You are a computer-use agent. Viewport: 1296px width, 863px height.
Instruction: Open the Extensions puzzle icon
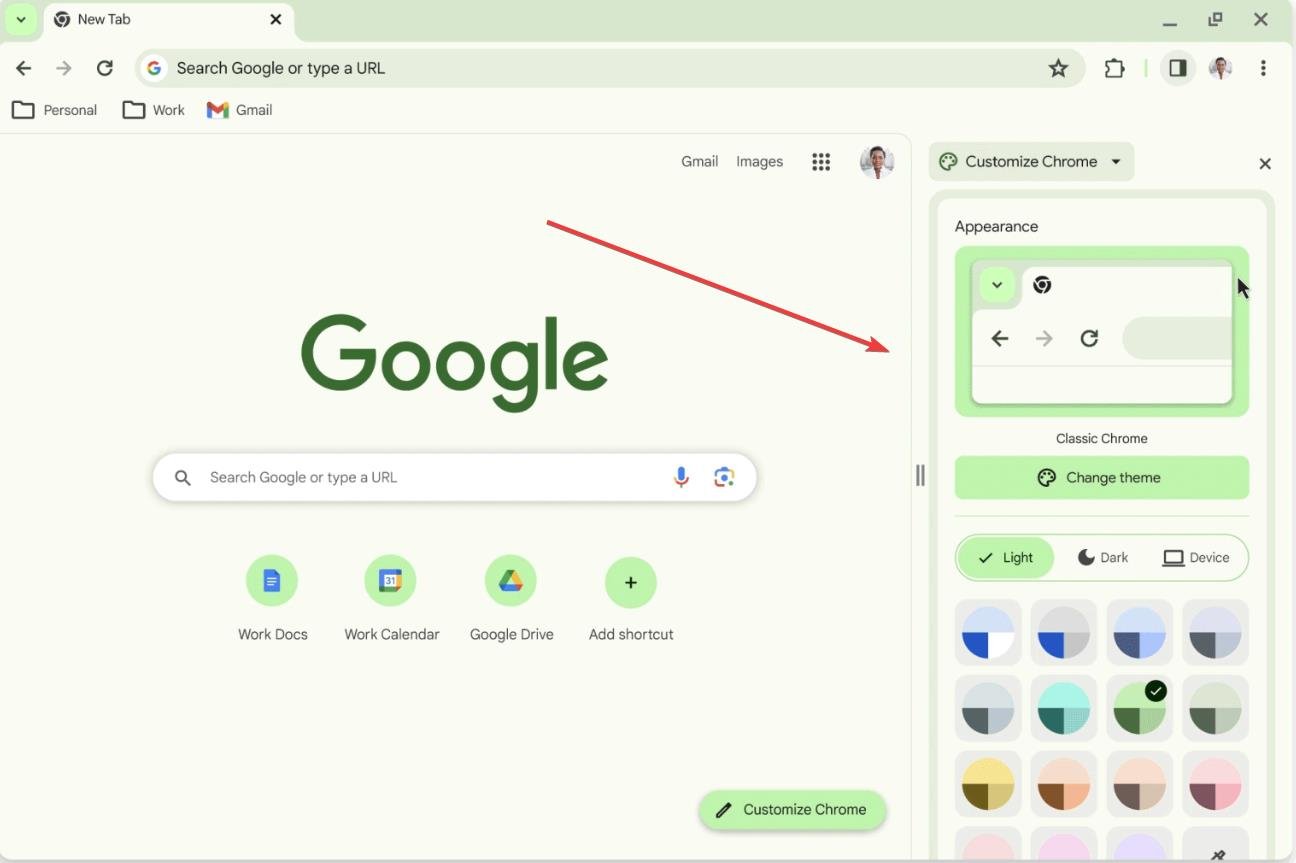1114,68
